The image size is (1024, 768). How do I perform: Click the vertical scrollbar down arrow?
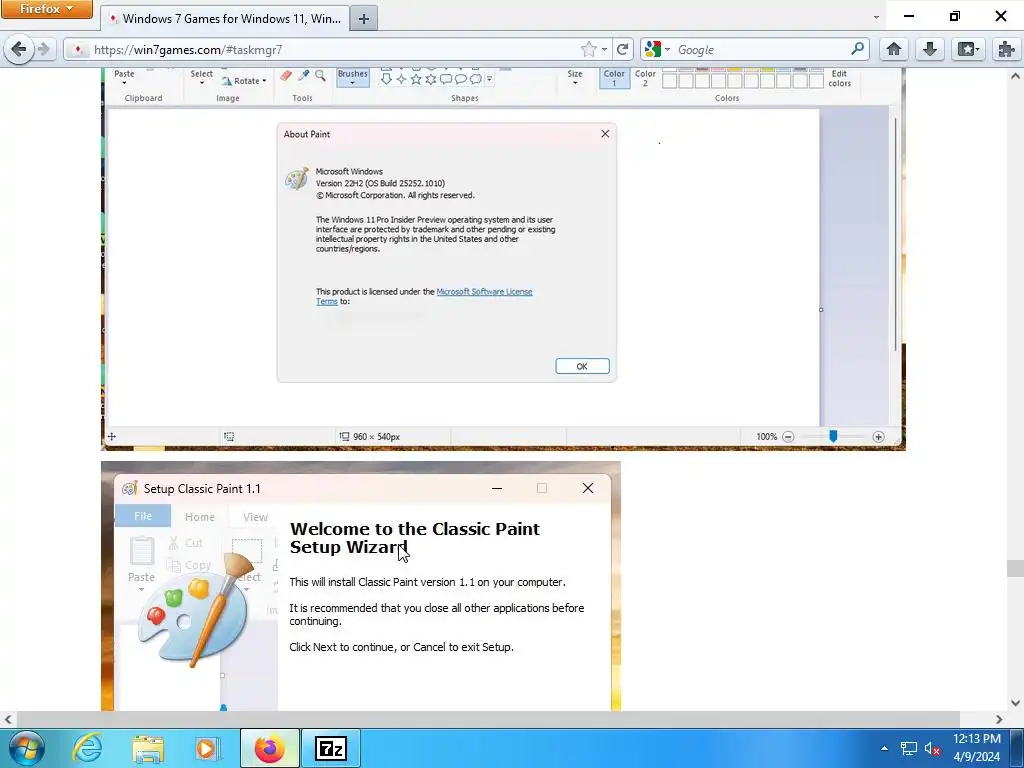(1016, 703)
